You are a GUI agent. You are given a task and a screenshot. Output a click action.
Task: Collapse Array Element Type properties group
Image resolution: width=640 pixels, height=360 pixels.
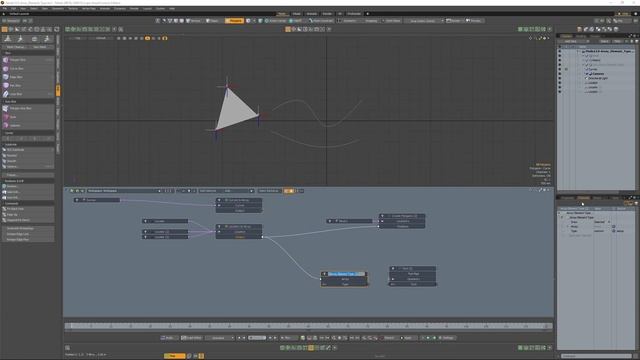click(x=562, y=218)
